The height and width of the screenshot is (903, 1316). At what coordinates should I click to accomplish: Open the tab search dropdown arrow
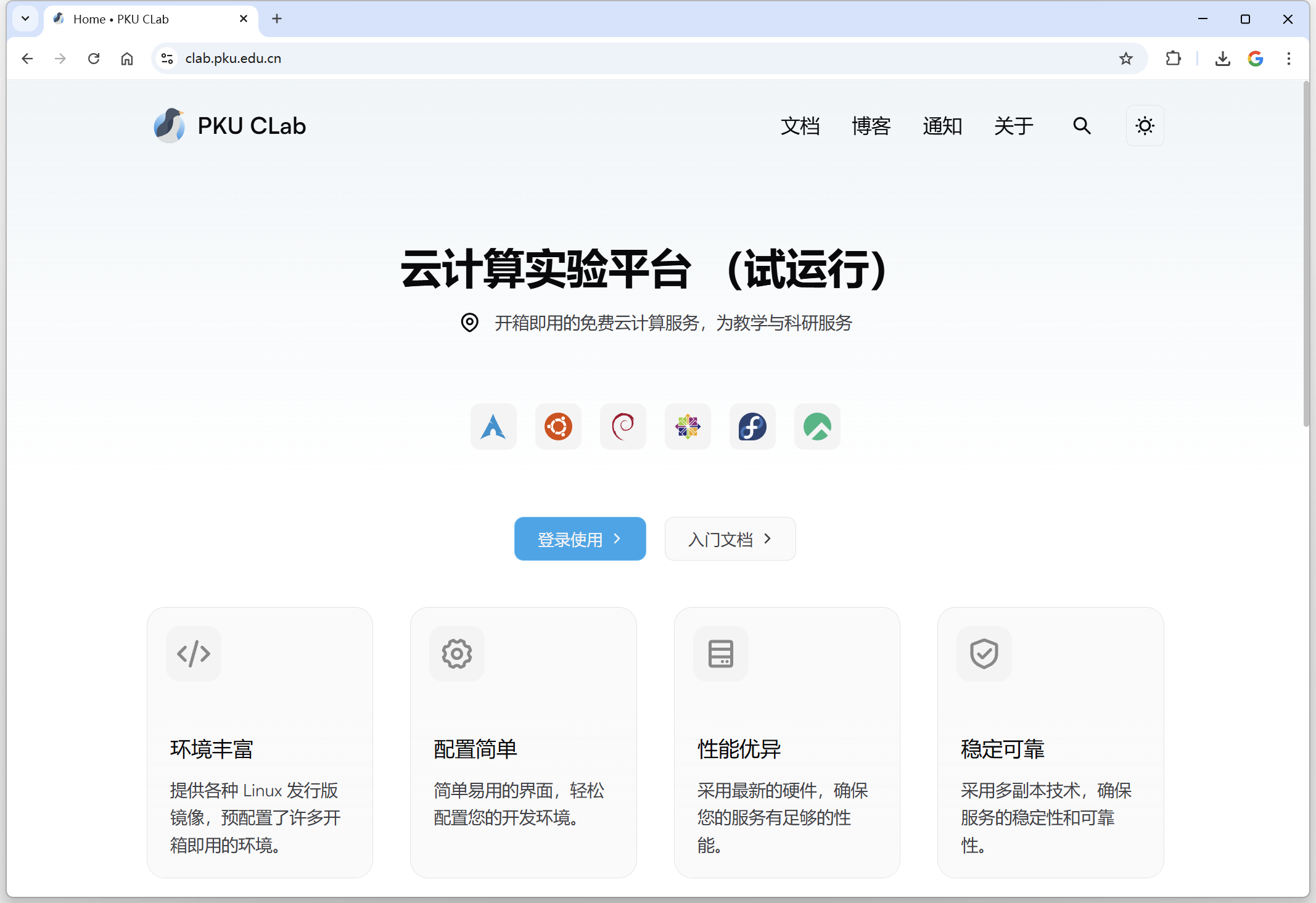(25, 19)
